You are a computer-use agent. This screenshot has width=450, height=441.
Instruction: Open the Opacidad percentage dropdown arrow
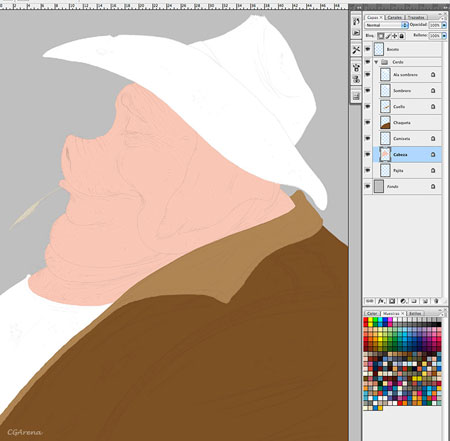(444, 25)
